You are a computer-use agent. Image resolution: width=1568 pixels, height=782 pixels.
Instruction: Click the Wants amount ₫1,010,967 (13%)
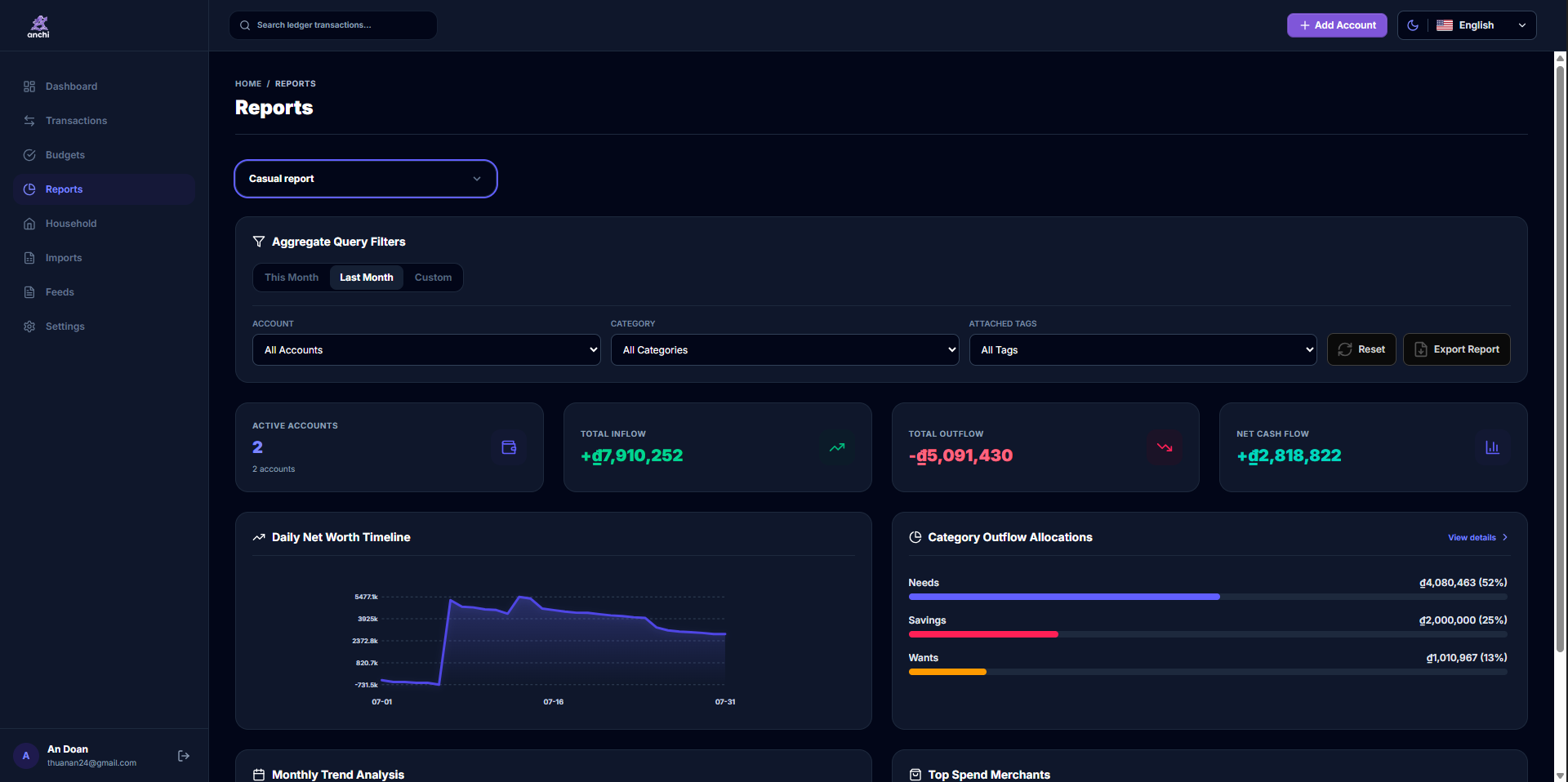click(1467, 658)
